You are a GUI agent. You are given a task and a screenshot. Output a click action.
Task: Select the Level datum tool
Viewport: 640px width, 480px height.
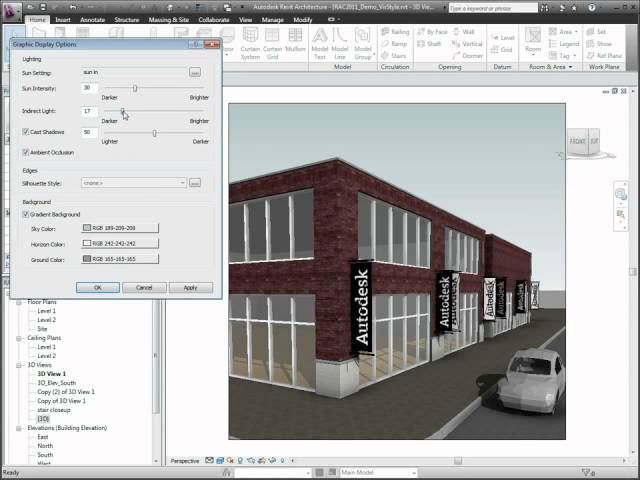click(502, 38)
